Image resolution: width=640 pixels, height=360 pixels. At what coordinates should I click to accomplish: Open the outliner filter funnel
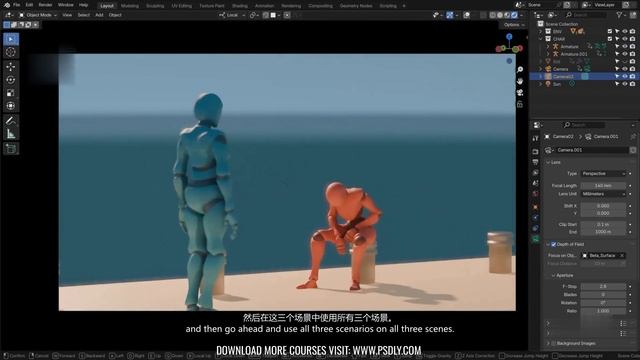(x=619, y=15)
